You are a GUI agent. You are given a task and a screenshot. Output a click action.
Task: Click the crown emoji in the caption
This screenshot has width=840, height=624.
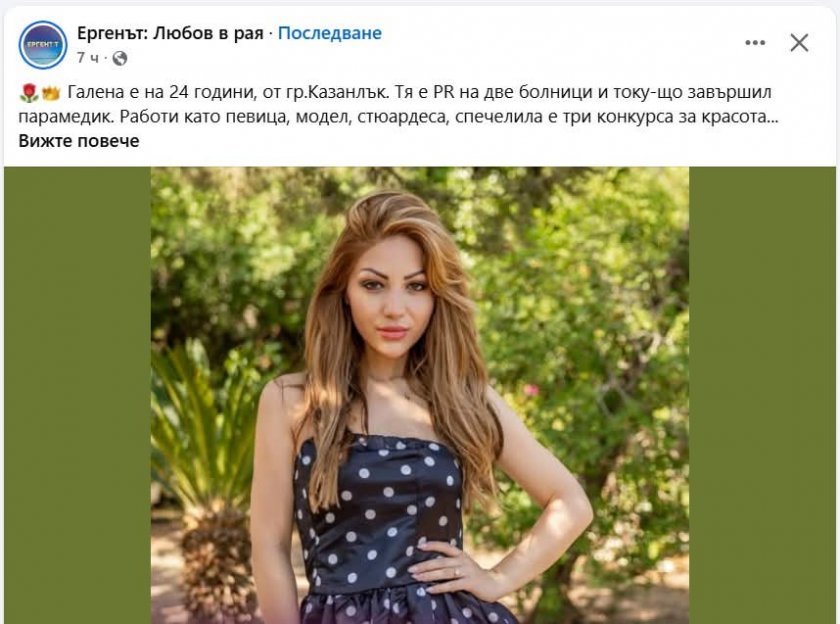click(x=51, y=93)
